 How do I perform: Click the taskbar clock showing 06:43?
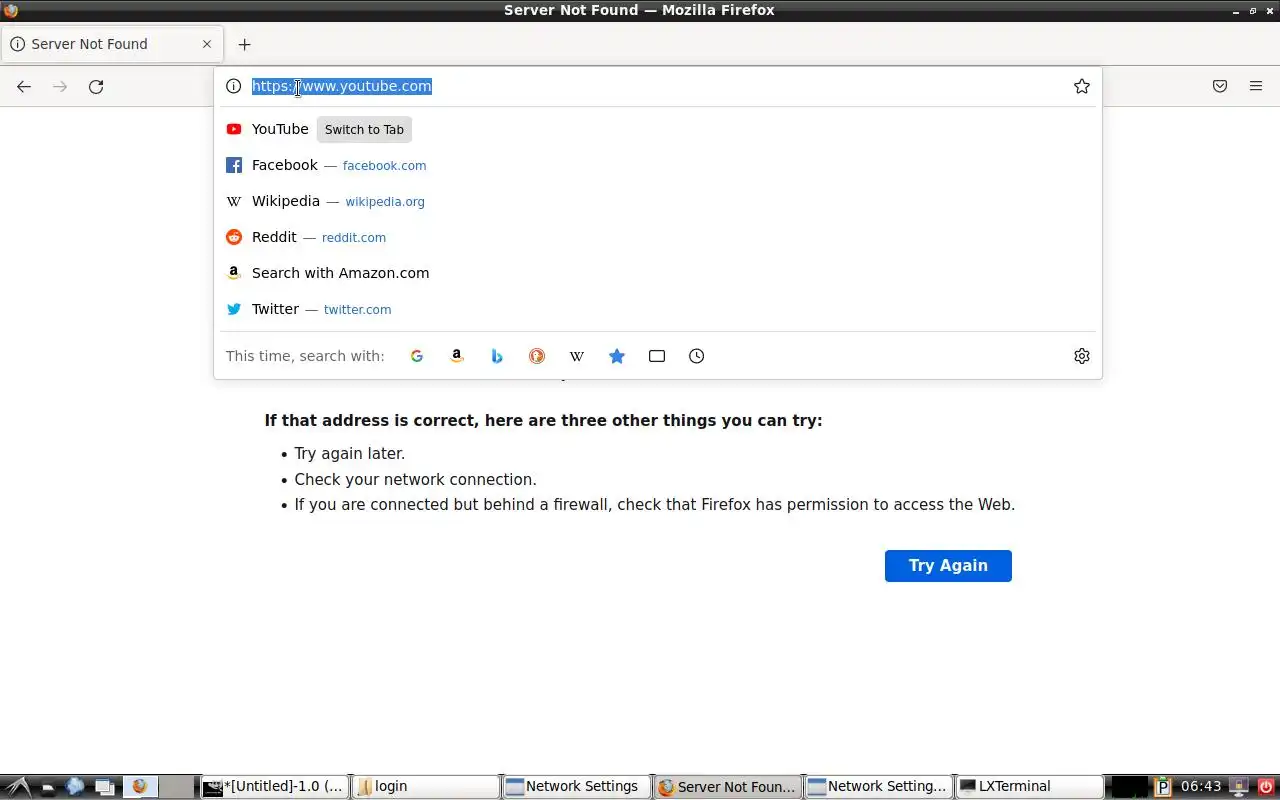pos(1201,787)
